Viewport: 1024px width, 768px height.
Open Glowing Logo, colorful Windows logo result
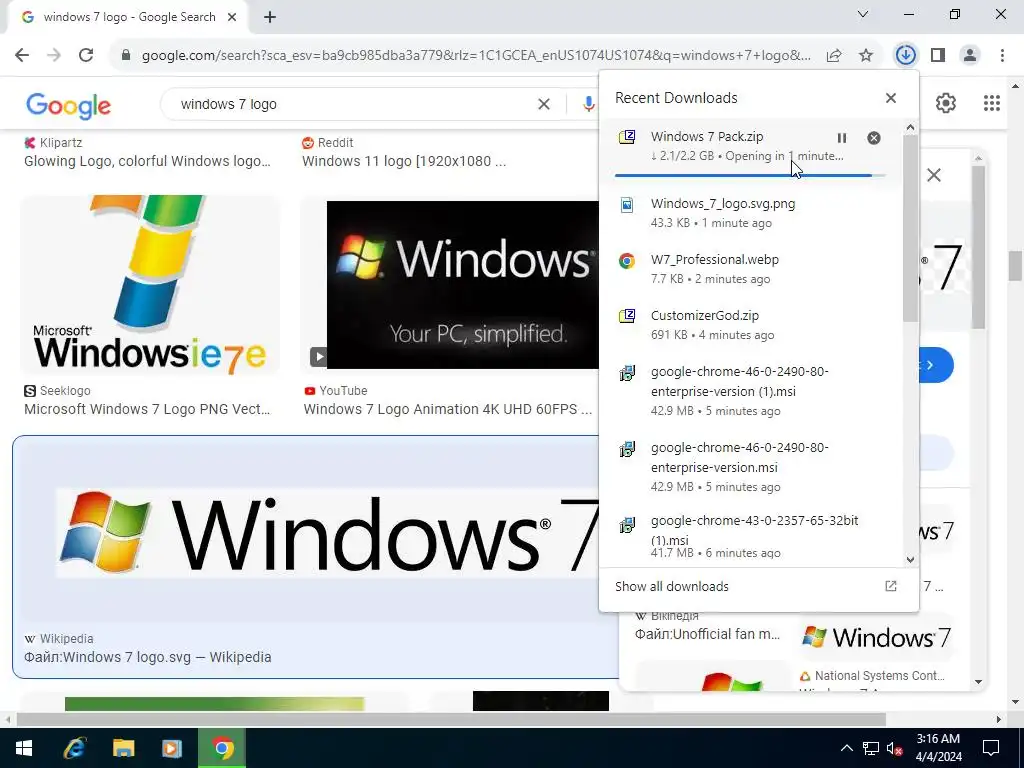(x=147, y=161)
